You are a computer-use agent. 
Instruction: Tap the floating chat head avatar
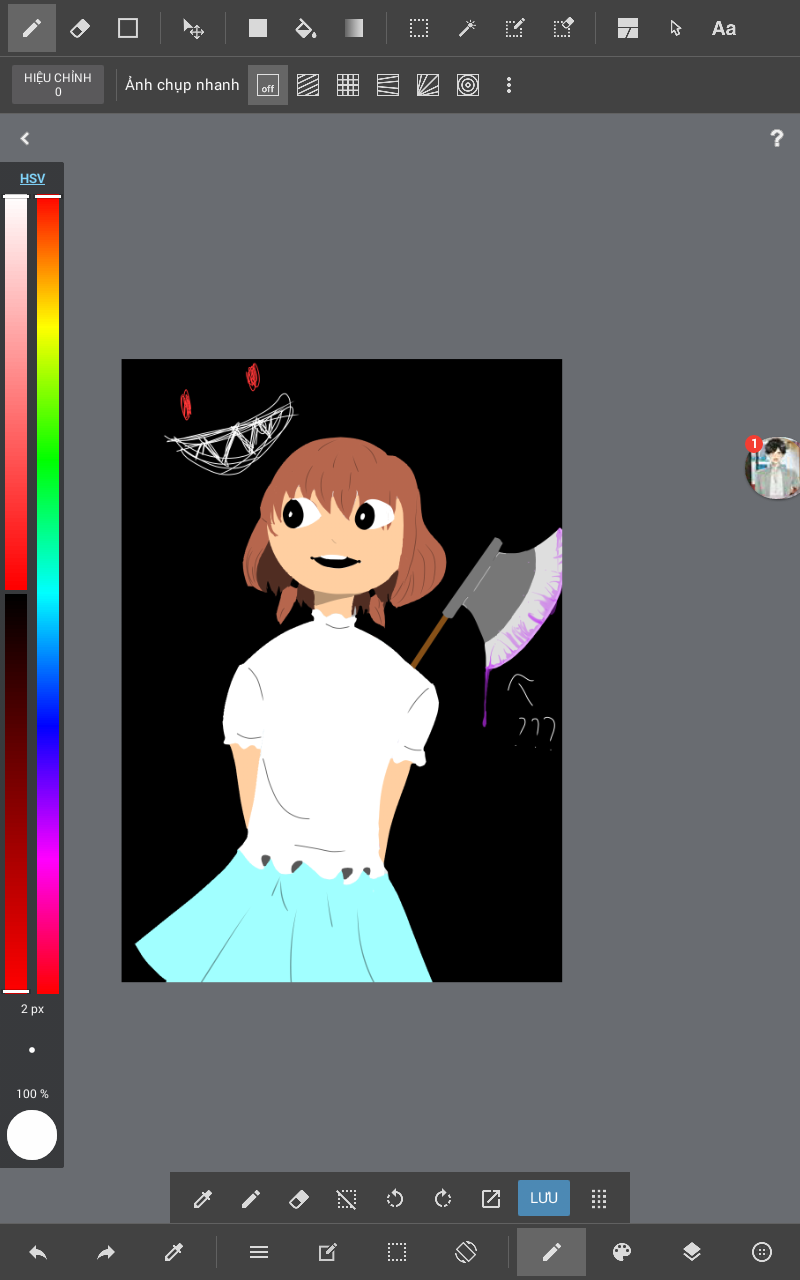click(x=774, y=468)
